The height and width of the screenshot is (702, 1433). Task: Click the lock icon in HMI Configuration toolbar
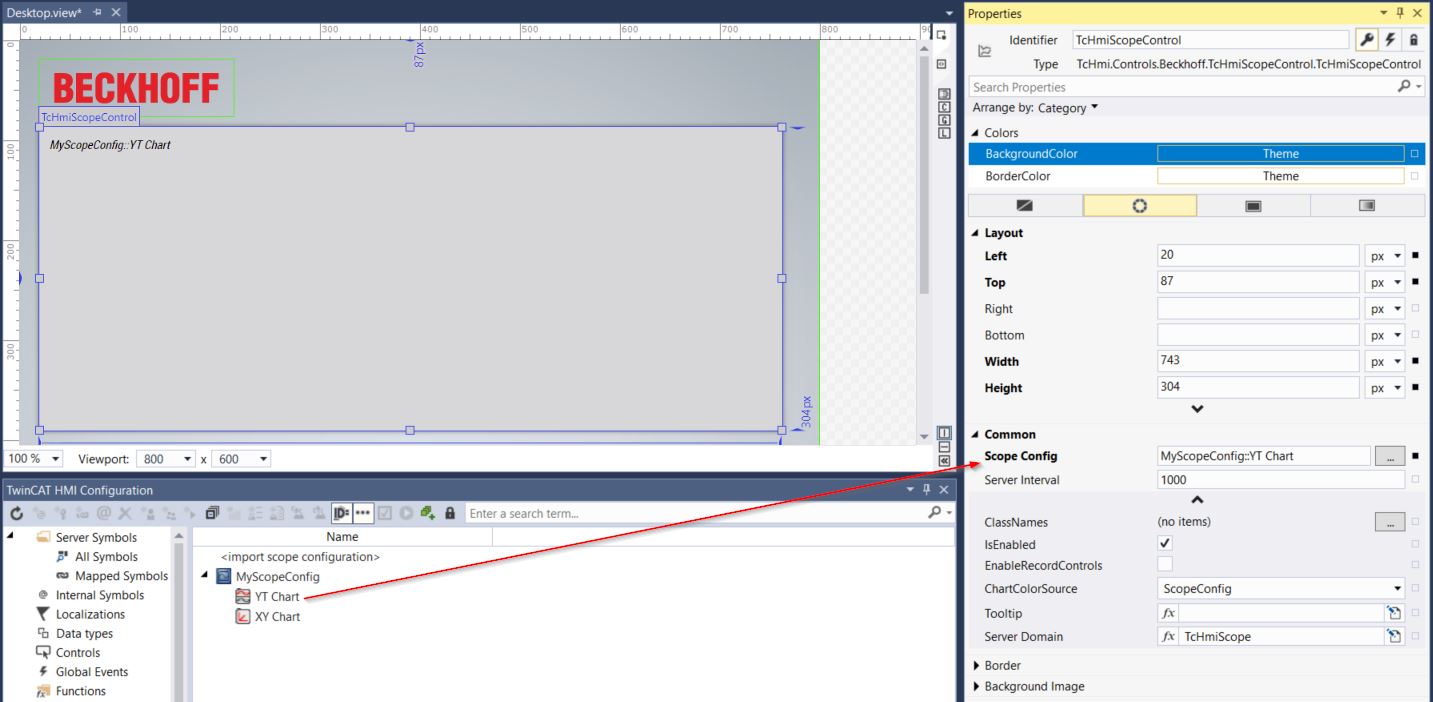[451, 514]
